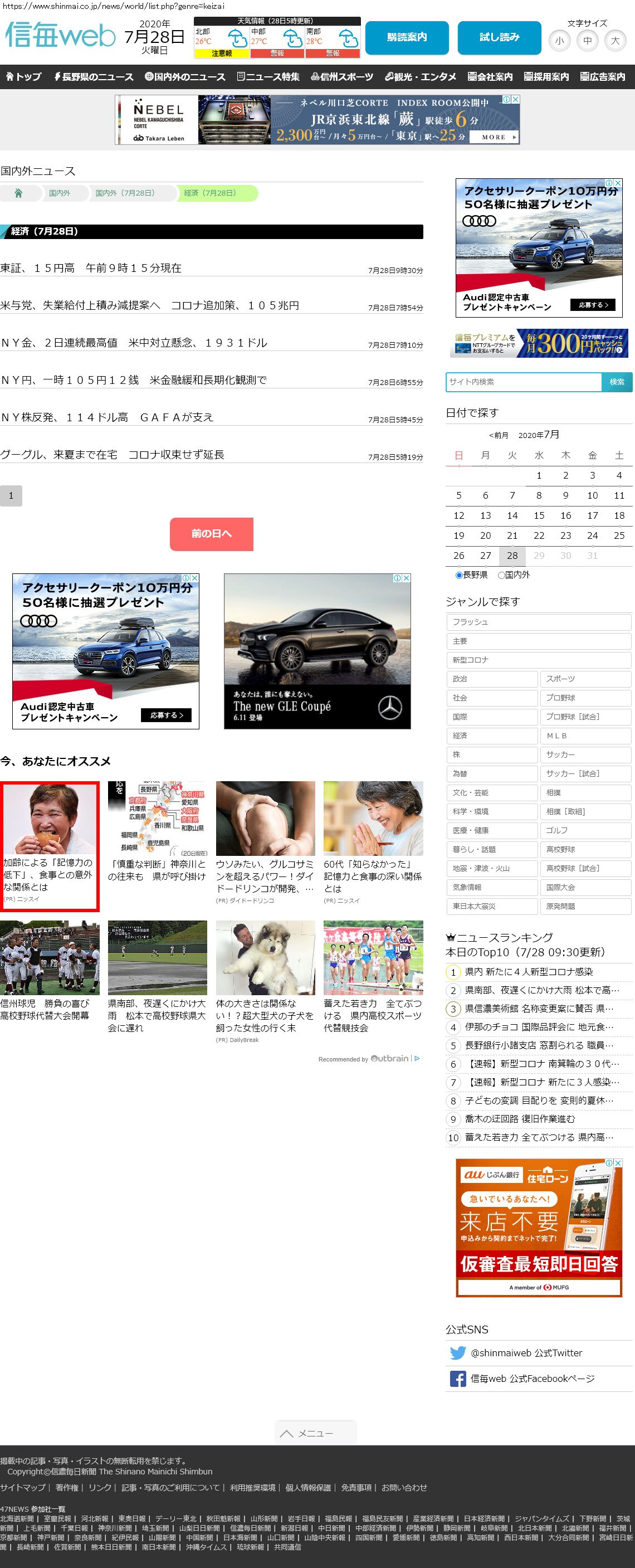Close the Audi sidebar ad

618,183
